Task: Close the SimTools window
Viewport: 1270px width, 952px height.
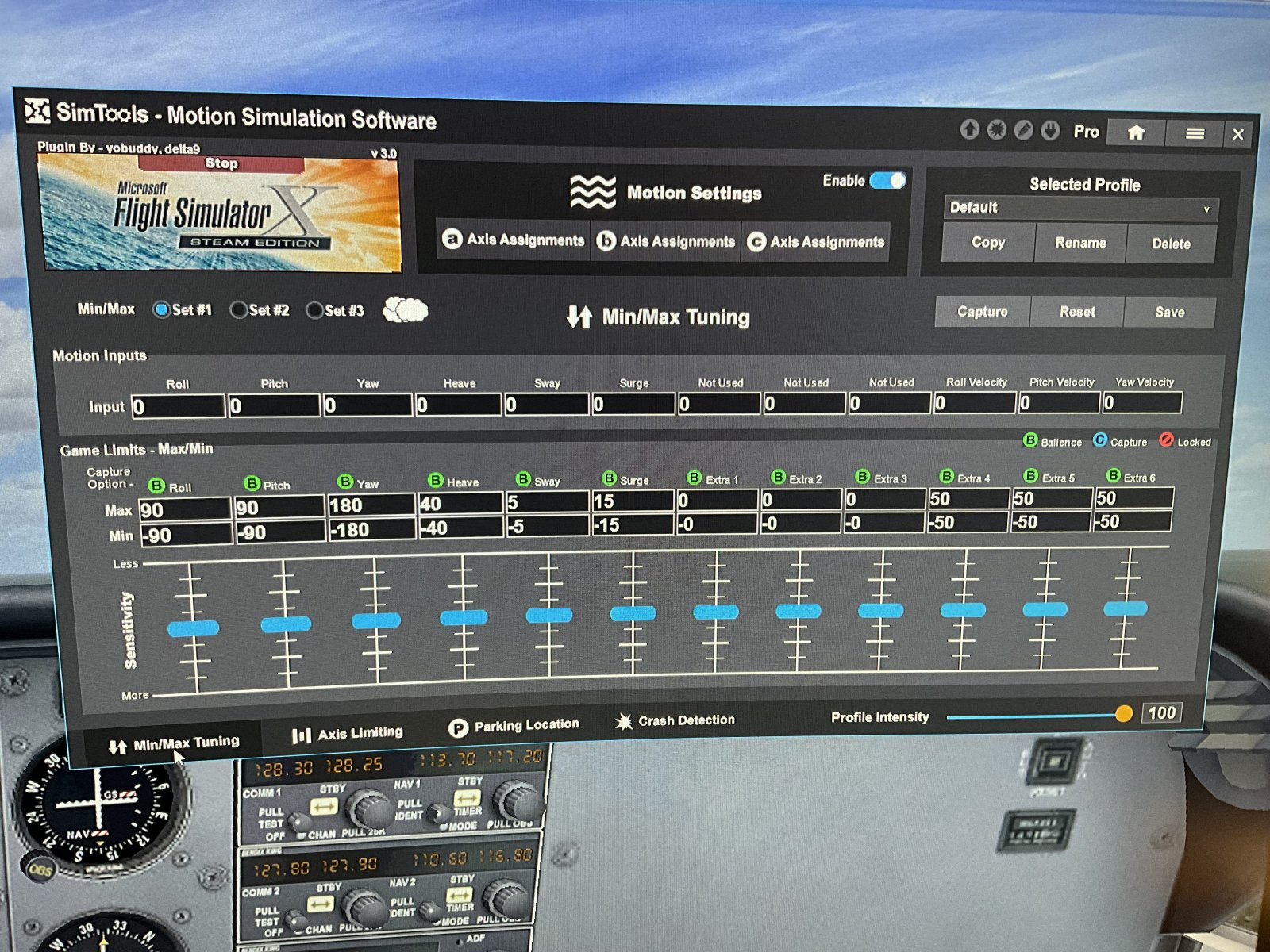Action: [1237, 135]
